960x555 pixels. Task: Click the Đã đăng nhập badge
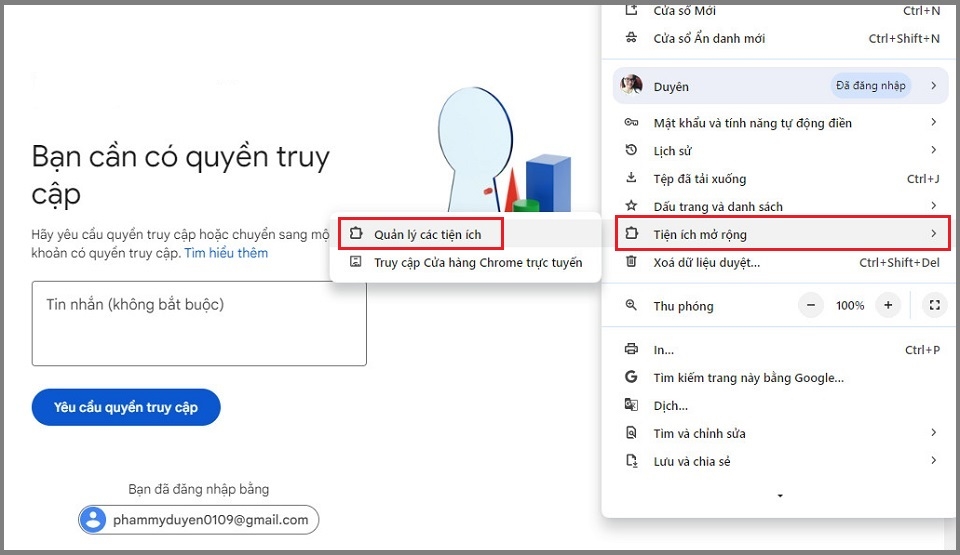[x=870, y=86]
